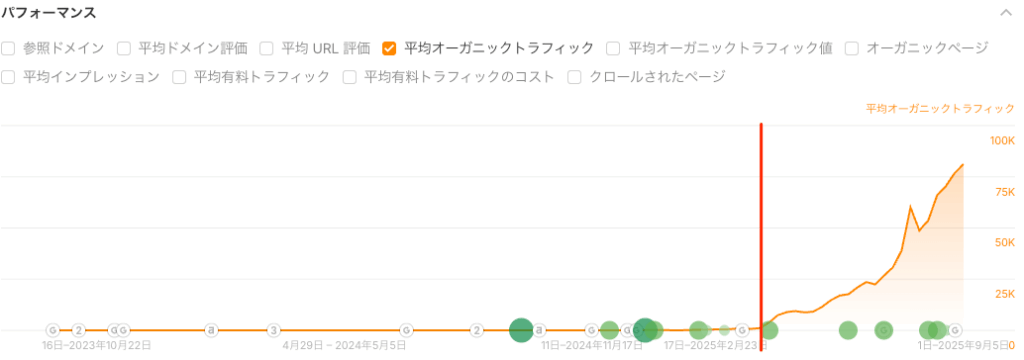Viewport: 1024px width, 360px height.
Task: Enable the 平均ドメイン評価 checkbox
Action: 123,48
